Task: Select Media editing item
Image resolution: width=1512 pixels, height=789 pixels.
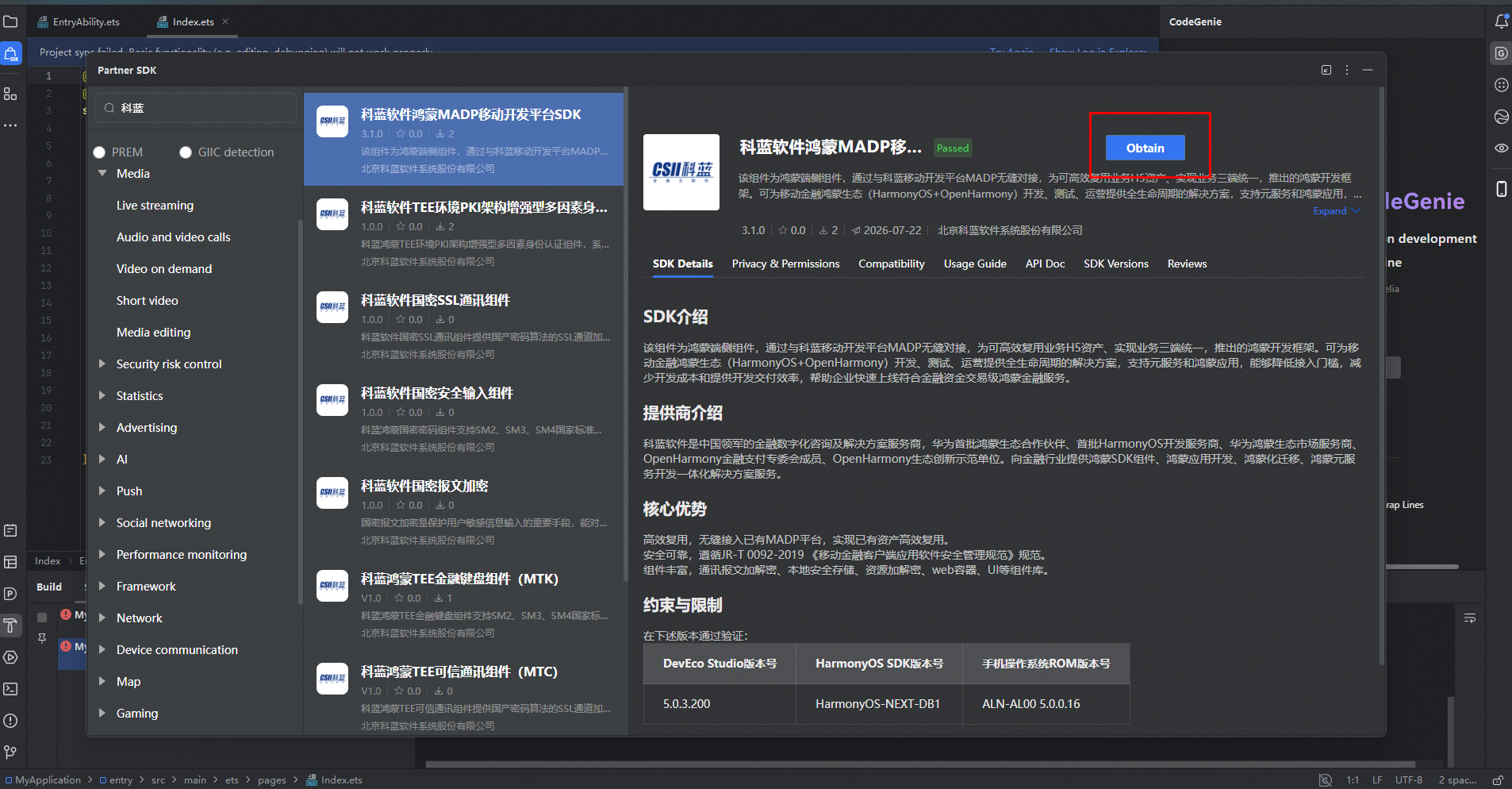Action: point(153,332)
